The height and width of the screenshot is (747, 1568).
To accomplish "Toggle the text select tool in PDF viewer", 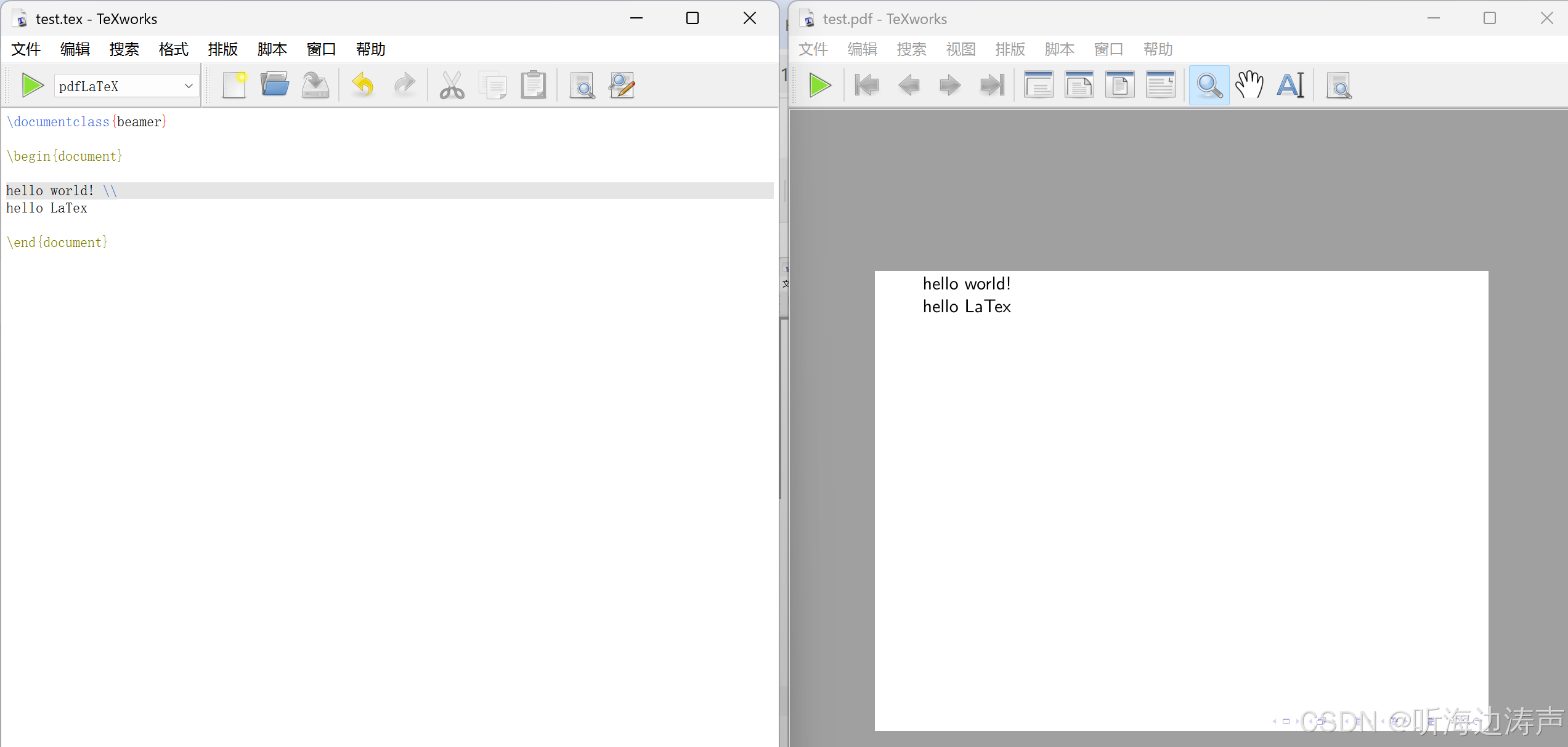I will tap(1290, 86).
